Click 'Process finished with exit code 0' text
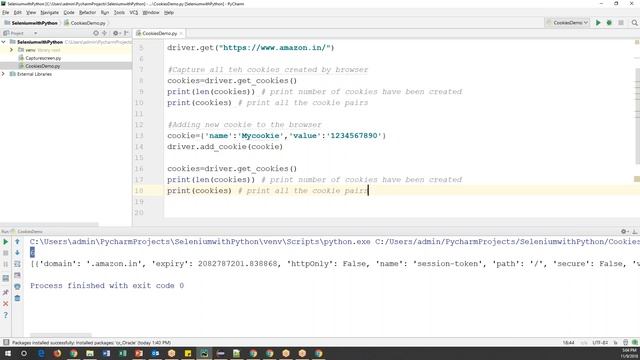This screenshot has height=360, width=640. (107, 286)
